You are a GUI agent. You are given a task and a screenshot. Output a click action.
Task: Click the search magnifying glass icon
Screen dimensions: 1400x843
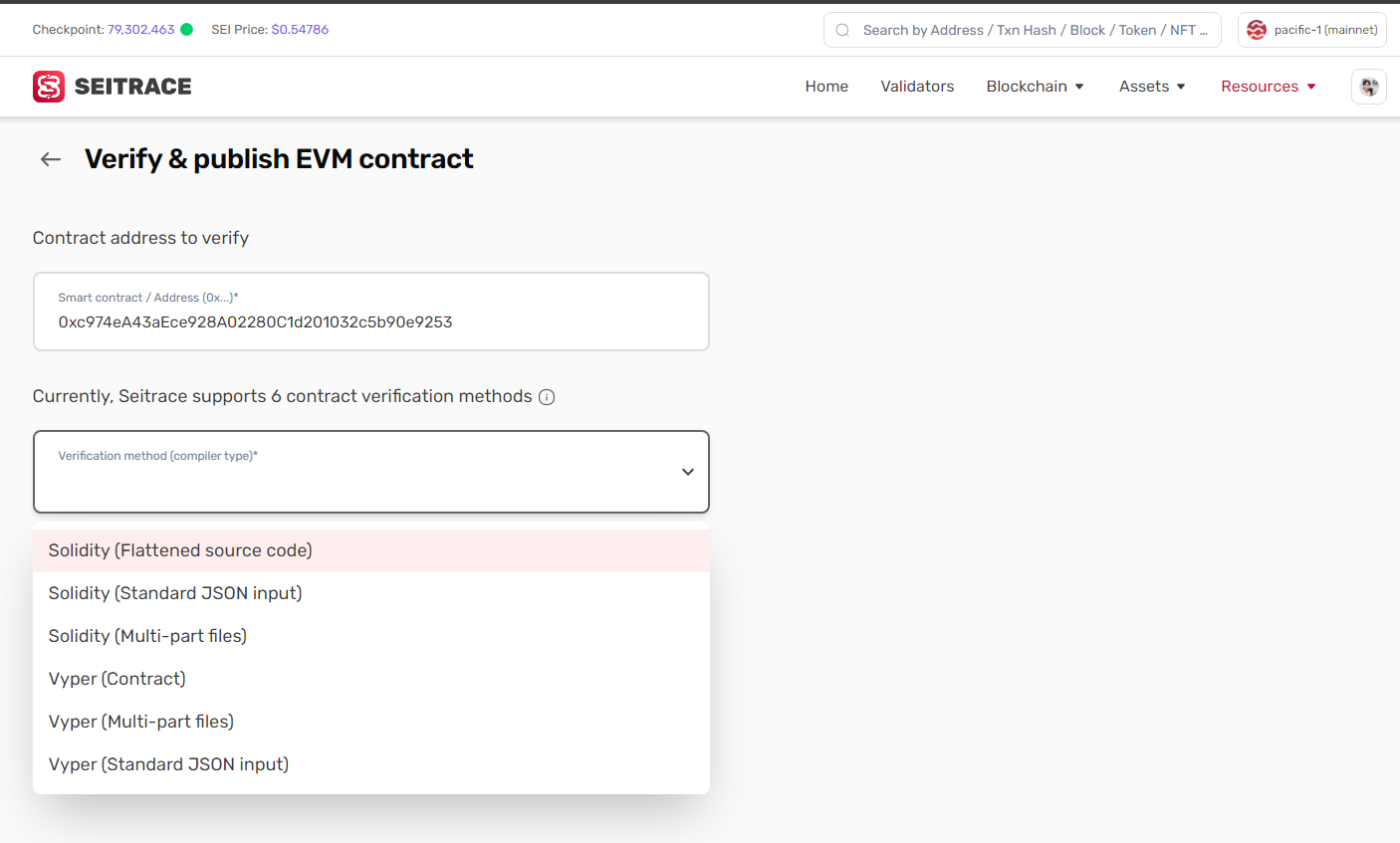click(842, 30)
